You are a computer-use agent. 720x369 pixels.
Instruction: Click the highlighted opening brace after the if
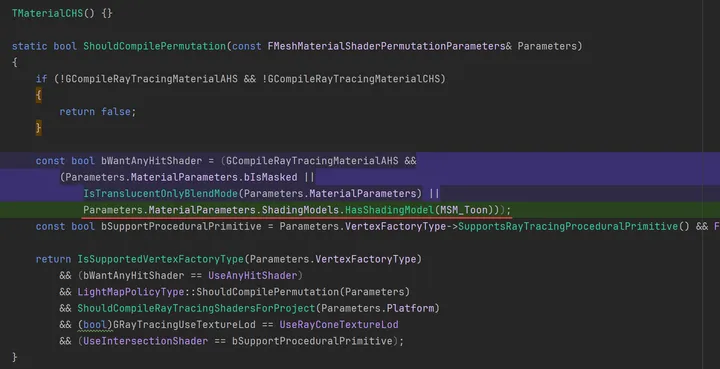click(39, 95)
